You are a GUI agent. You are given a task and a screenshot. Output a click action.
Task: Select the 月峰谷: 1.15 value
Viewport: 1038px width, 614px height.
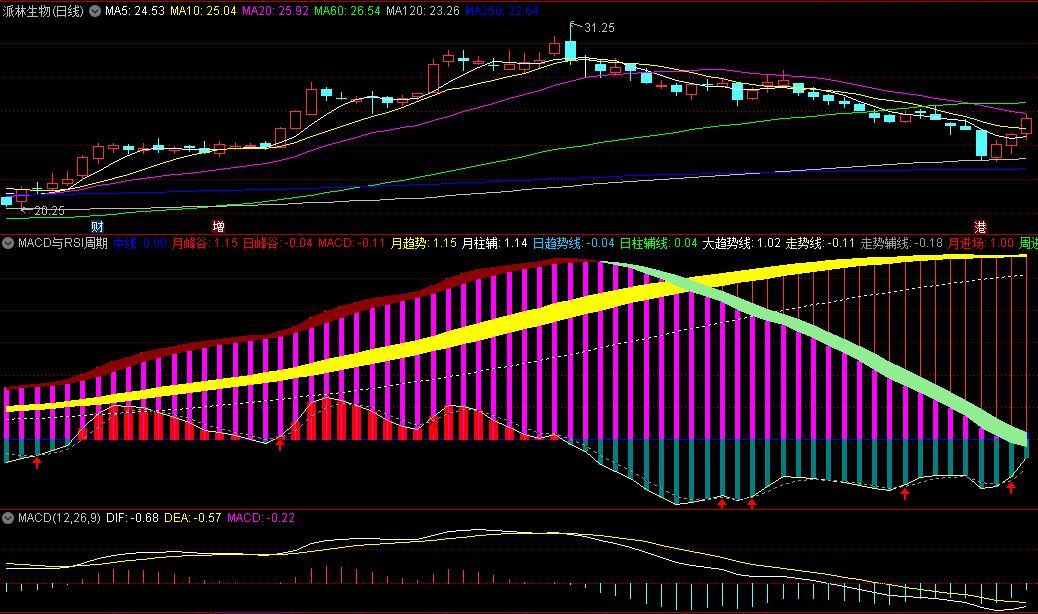pos(205,243)
